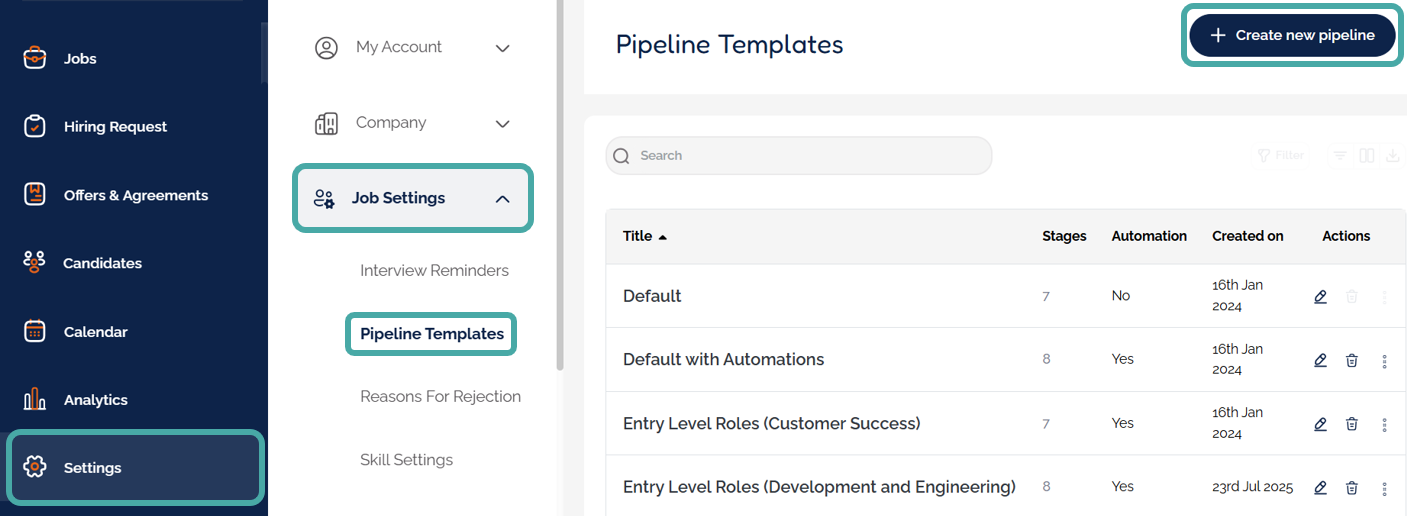The width and height of the screenshot is (1407, 516).
Task: Click the Candidates sidebar icon
Action: (x=35, y=262)
